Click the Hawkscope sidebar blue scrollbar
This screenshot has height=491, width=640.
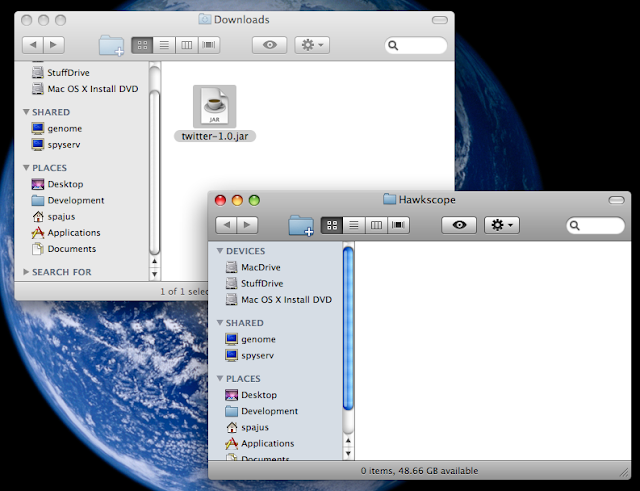click(348, 330)
